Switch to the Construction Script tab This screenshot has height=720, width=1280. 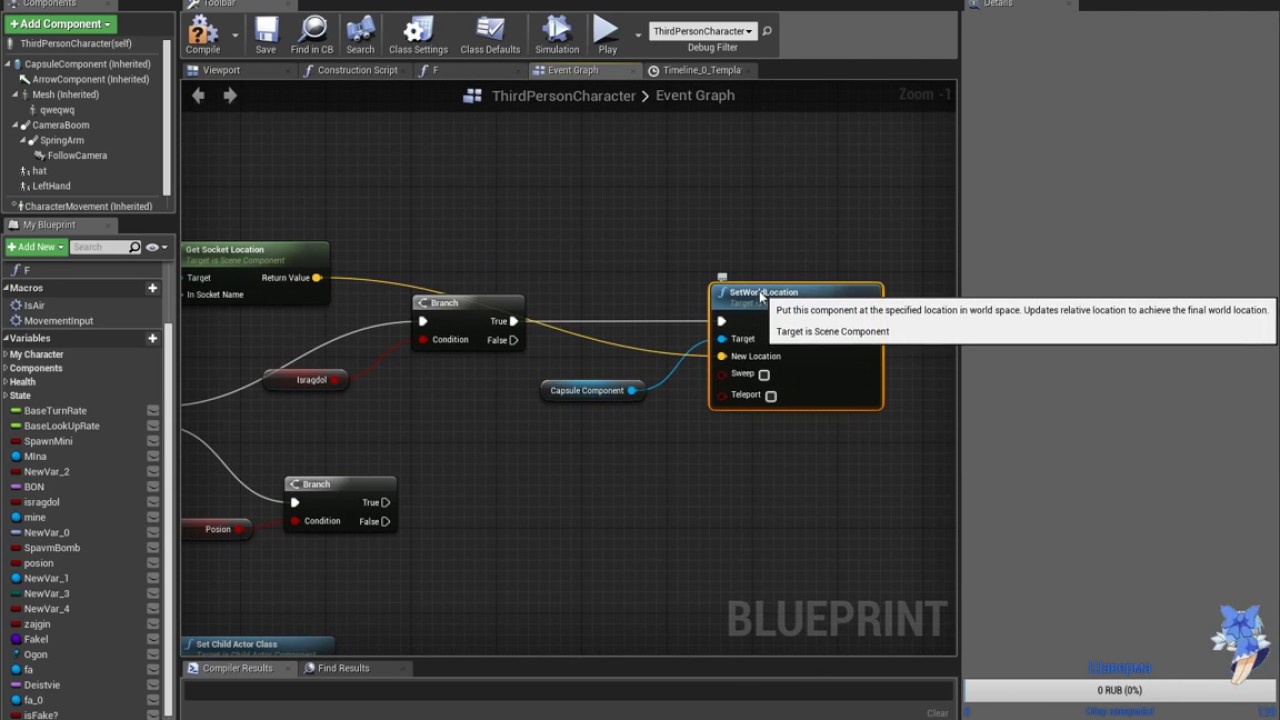pyautogui.click(x=357, y=70)
